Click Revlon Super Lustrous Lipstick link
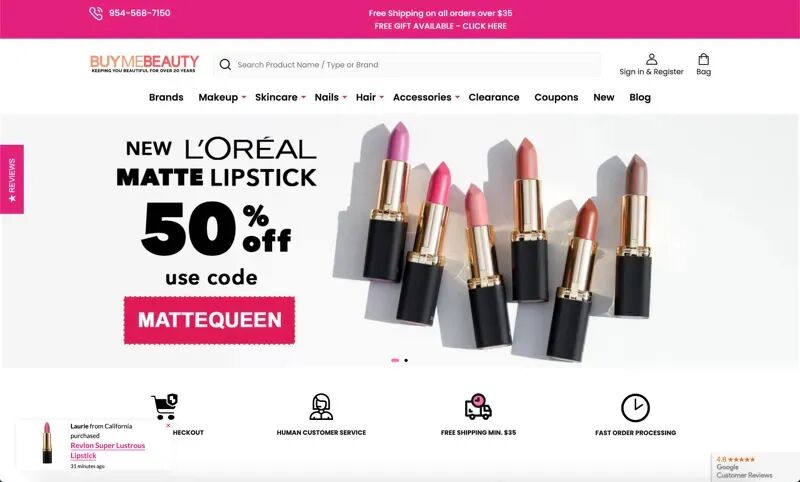800x482 pixels. click(x=108, y=450)
